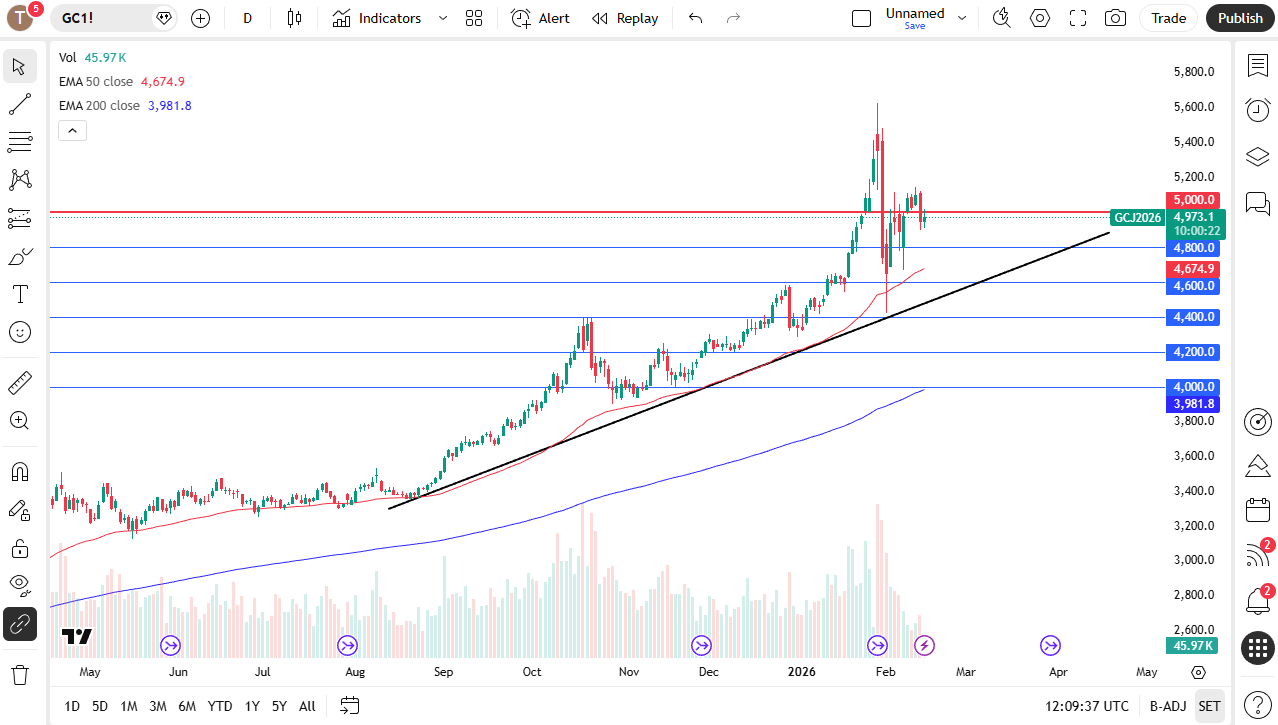Remove drawings with trash icon
This screenshot has width=1278, height=725.
tap(19, 675)
